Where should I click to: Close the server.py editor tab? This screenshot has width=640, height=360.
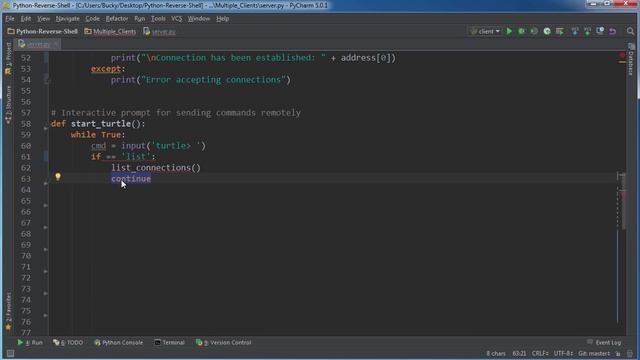pos(56,44)
